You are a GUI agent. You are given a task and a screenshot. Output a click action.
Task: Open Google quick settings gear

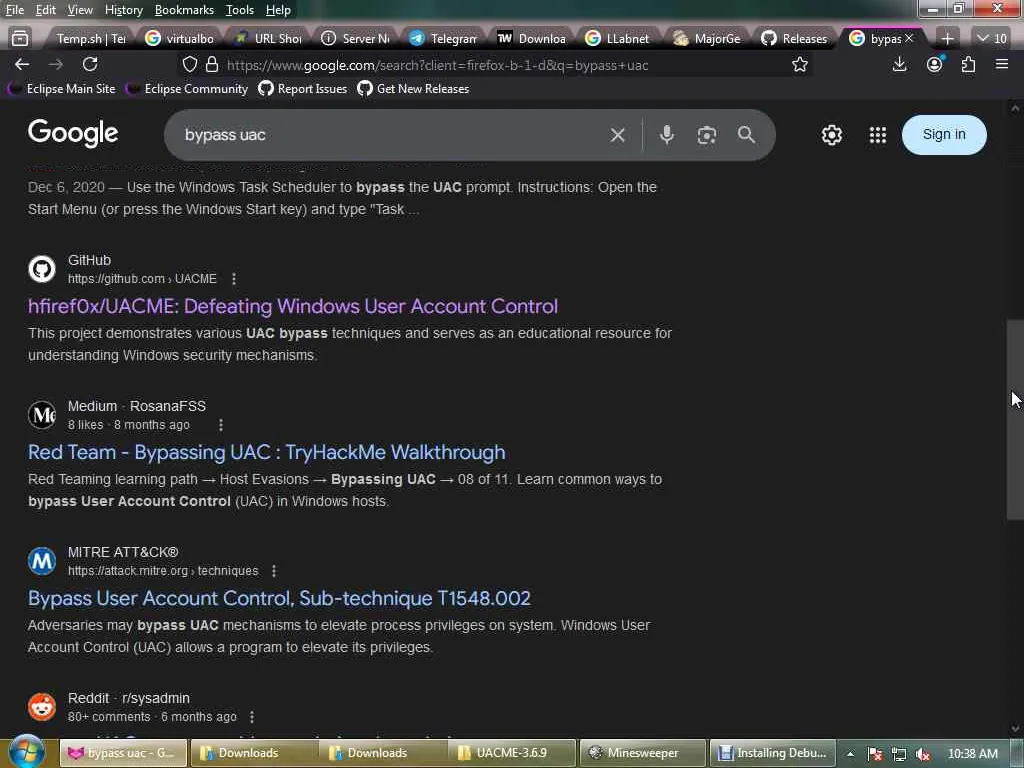[831, 135]
